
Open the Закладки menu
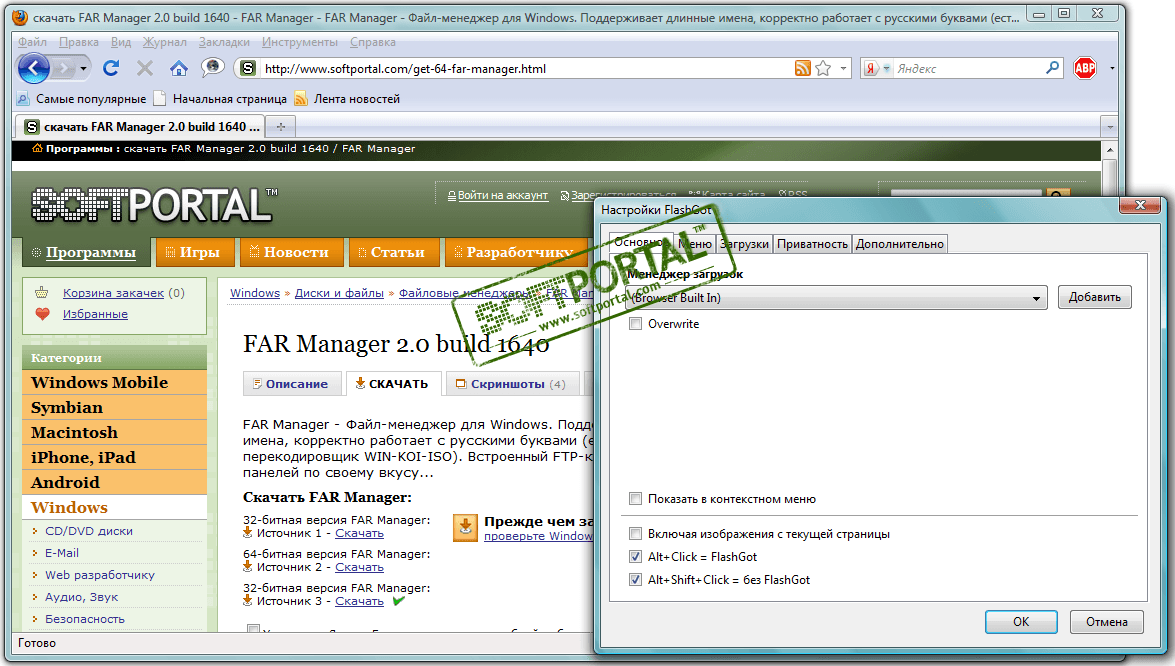pyautogui.click(x=224, y=43)
